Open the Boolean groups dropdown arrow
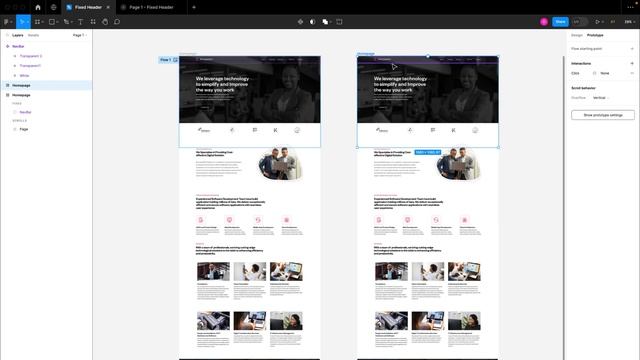 tap(331, 22)
